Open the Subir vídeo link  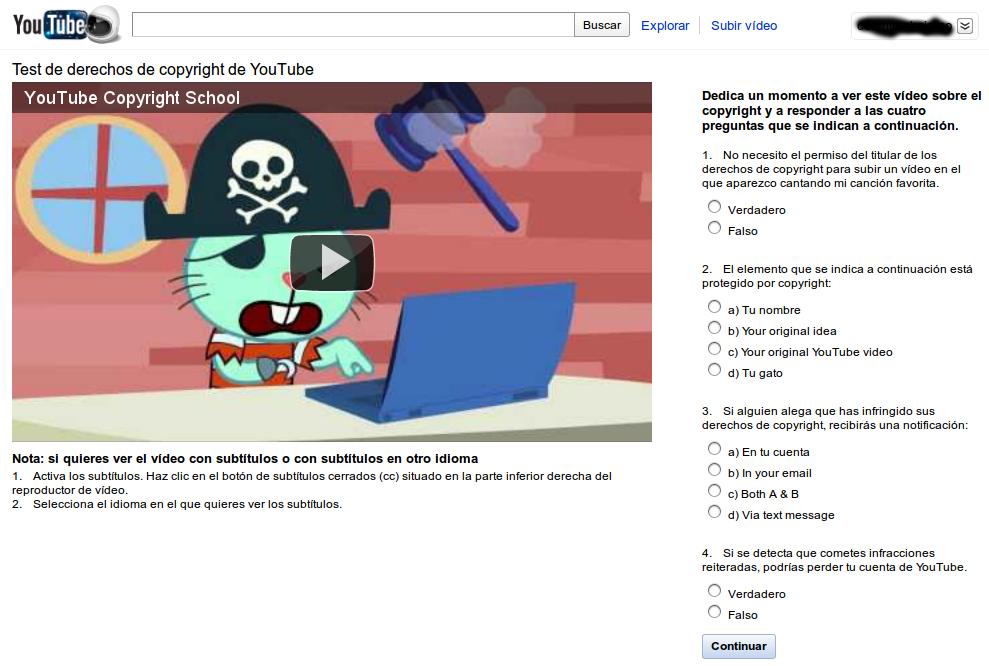click(x=744, y=26)
